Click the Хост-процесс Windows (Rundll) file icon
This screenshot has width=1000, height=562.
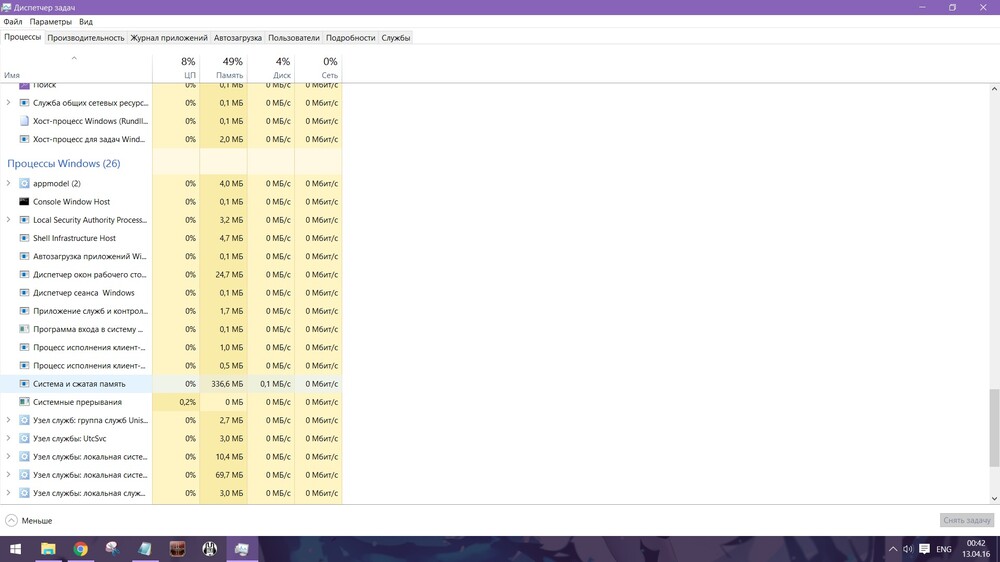24,121
